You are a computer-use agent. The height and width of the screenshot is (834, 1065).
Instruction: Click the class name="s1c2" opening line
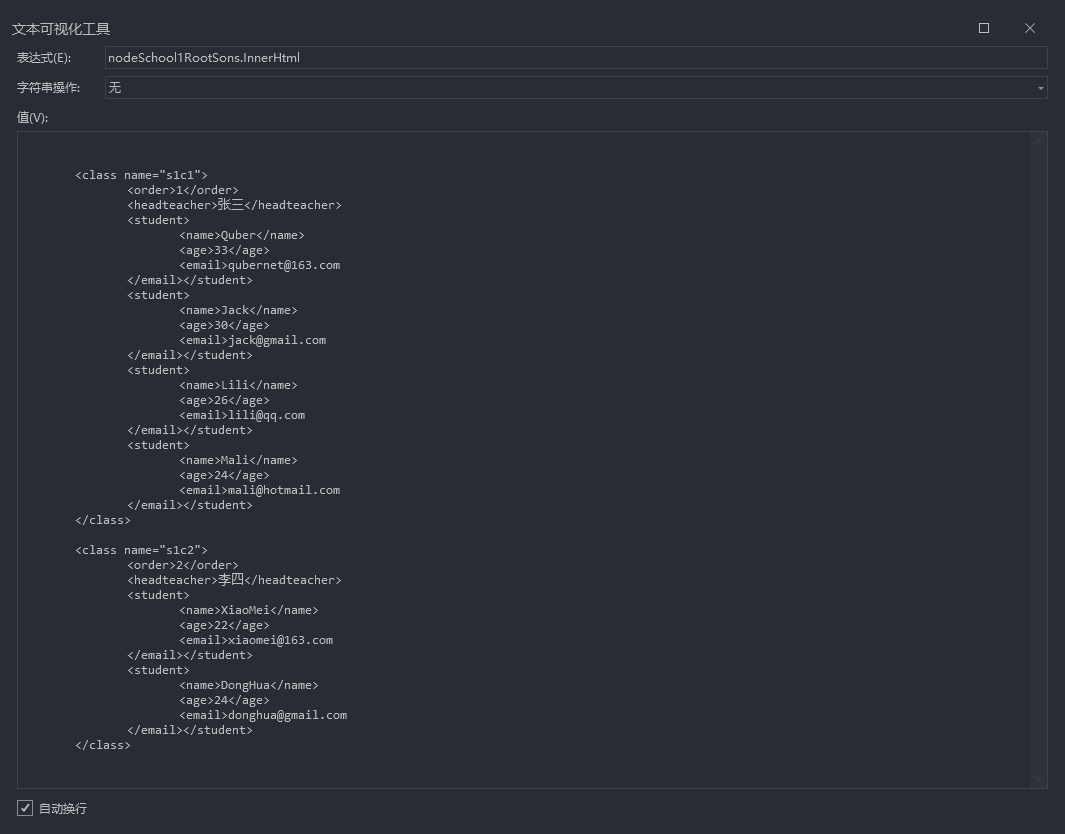[141, 550]
